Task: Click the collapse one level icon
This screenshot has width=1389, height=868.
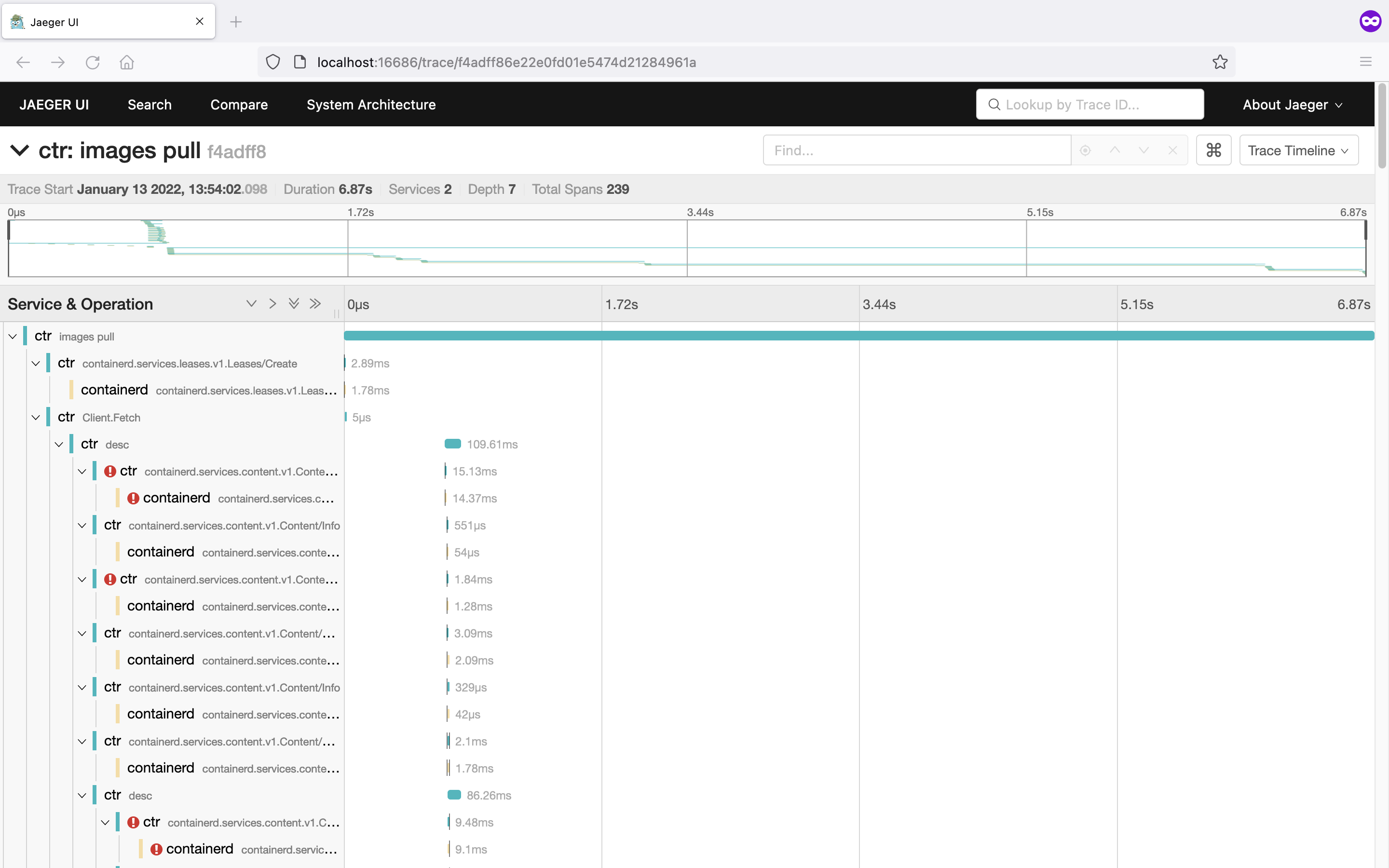Action: (272, 304)
